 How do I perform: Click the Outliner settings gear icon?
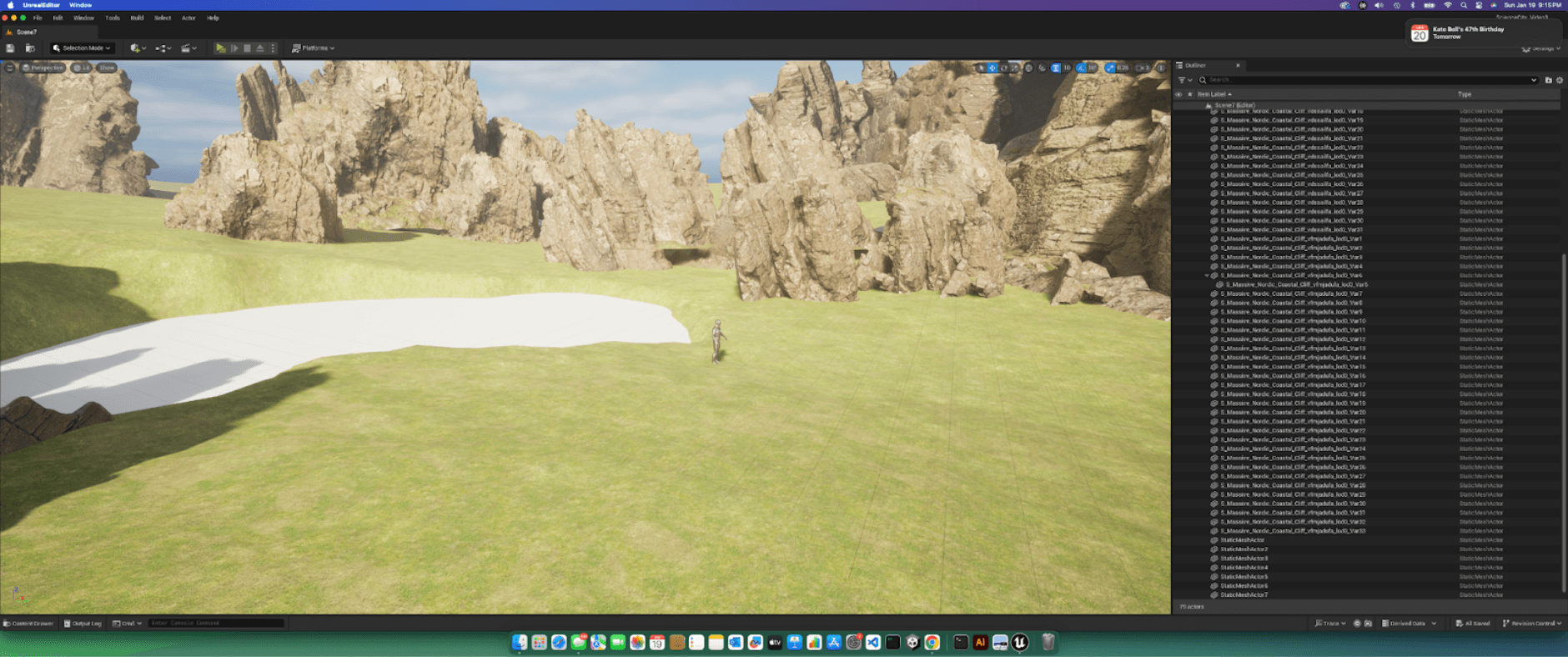[x=1560, y=80]
